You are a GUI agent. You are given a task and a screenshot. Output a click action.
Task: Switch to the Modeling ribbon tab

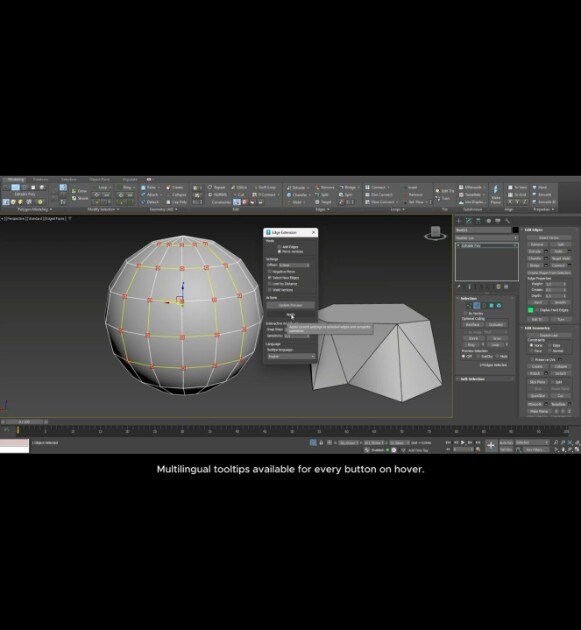point(16,179)
